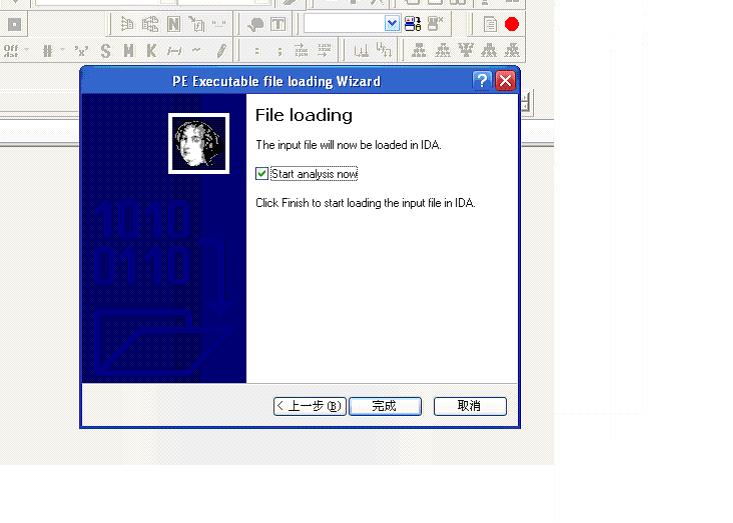
Task: Click the |--| change sign icon
Action: point(174,51)
